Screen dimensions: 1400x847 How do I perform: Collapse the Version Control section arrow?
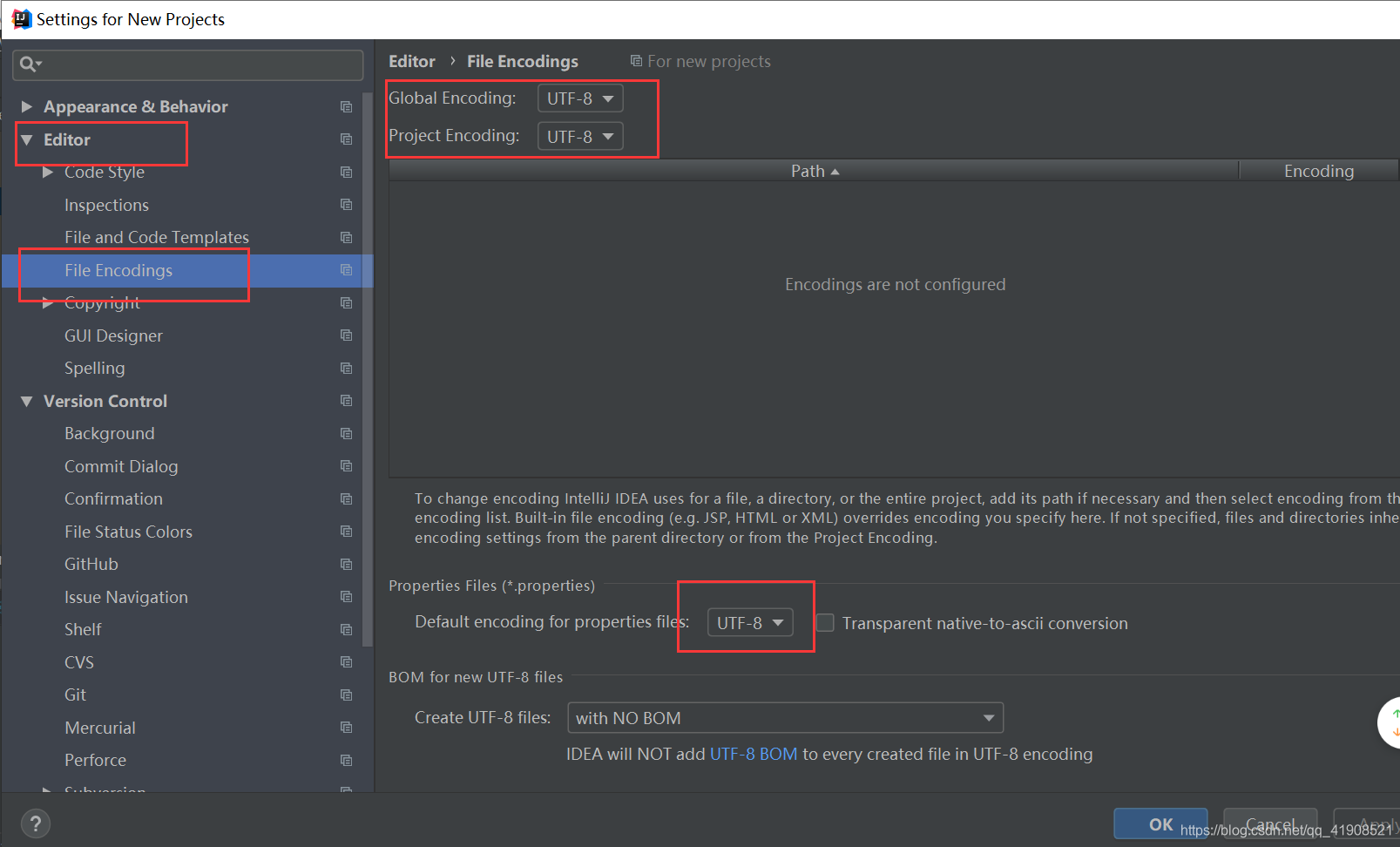point(26,401)
